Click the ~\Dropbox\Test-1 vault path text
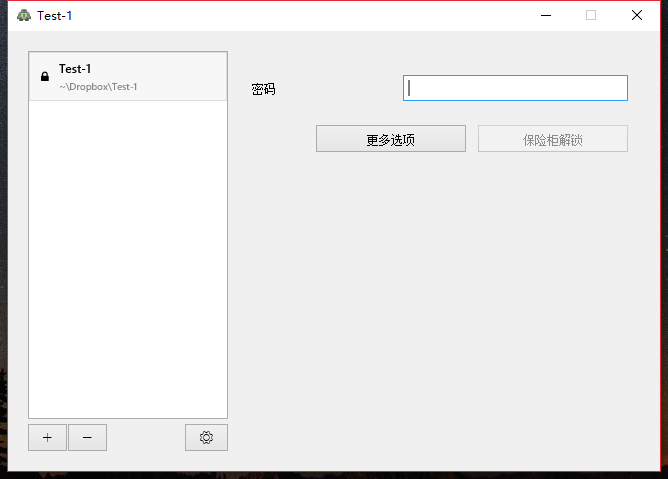The height and width of the screenshot is (479, 668). pos(98,87)
